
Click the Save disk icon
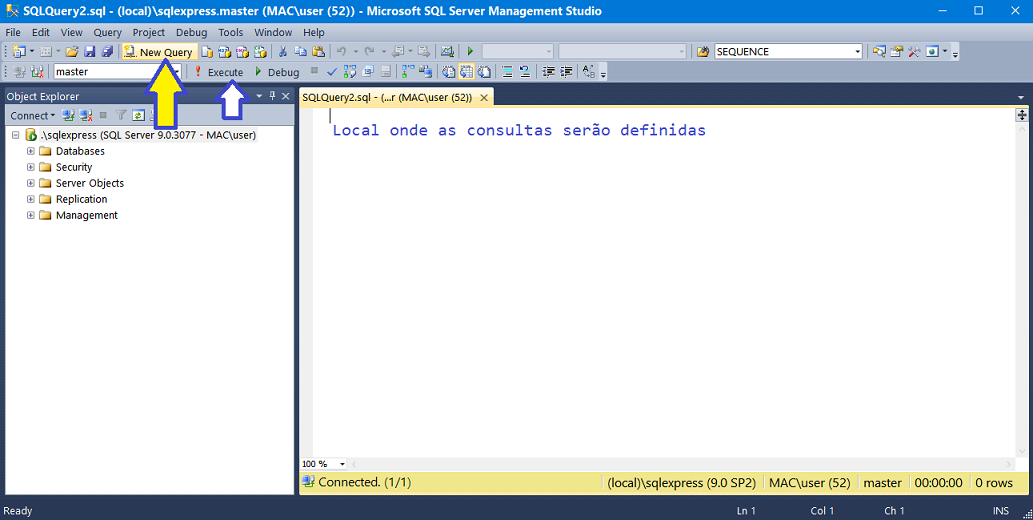click(x=90, y=51)
